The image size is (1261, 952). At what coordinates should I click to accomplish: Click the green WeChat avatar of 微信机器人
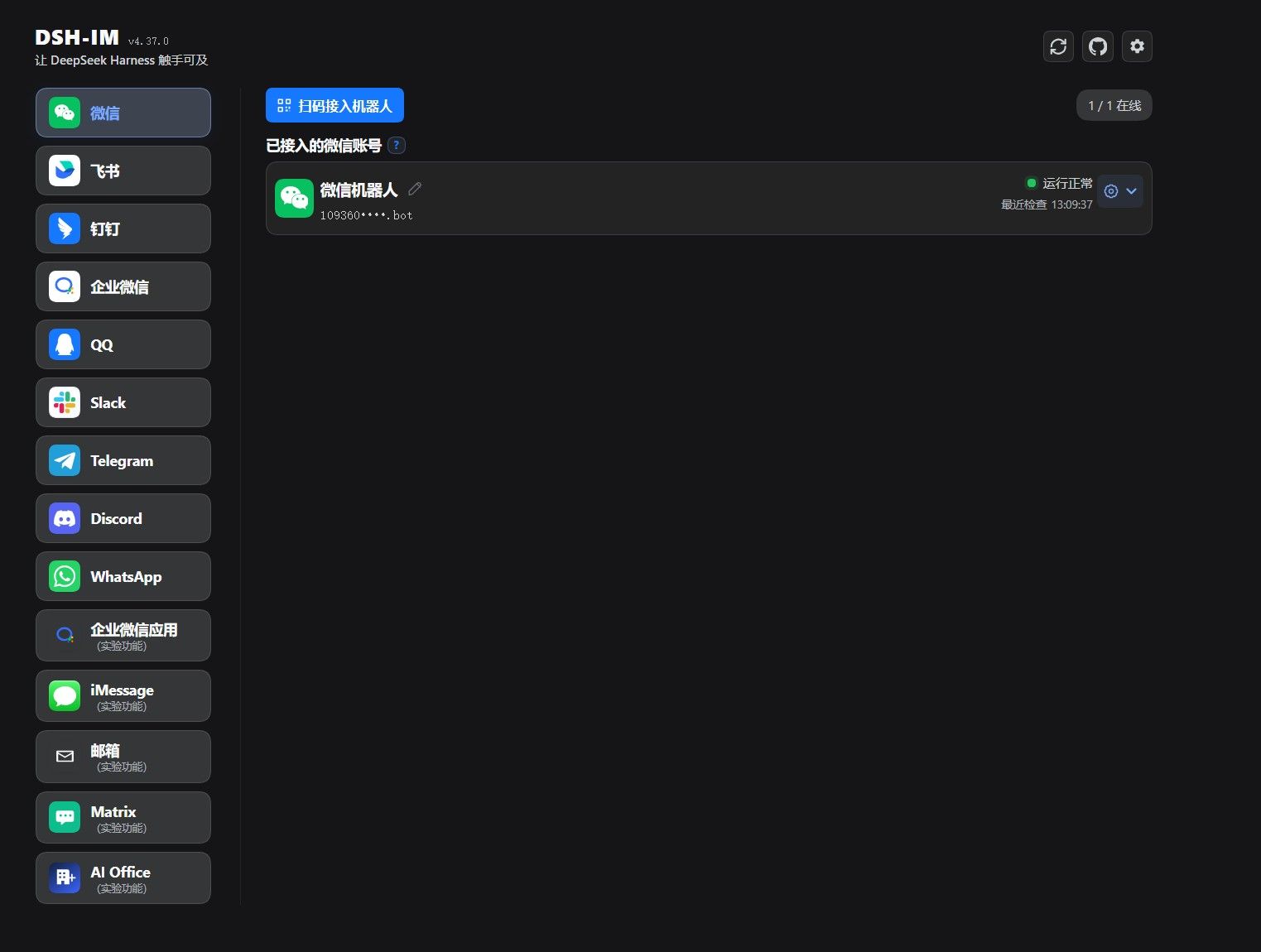tap(294, 198)
